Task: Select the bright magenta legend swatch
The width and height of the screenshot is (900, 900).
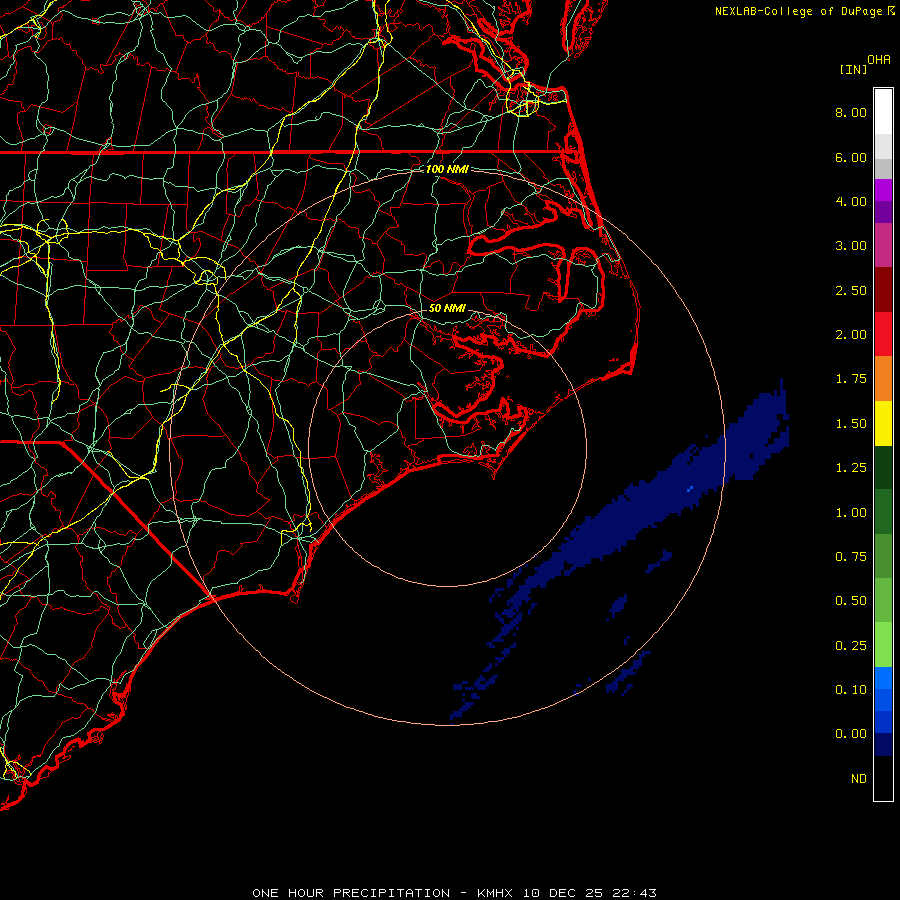Action: (x=883, y=190)
